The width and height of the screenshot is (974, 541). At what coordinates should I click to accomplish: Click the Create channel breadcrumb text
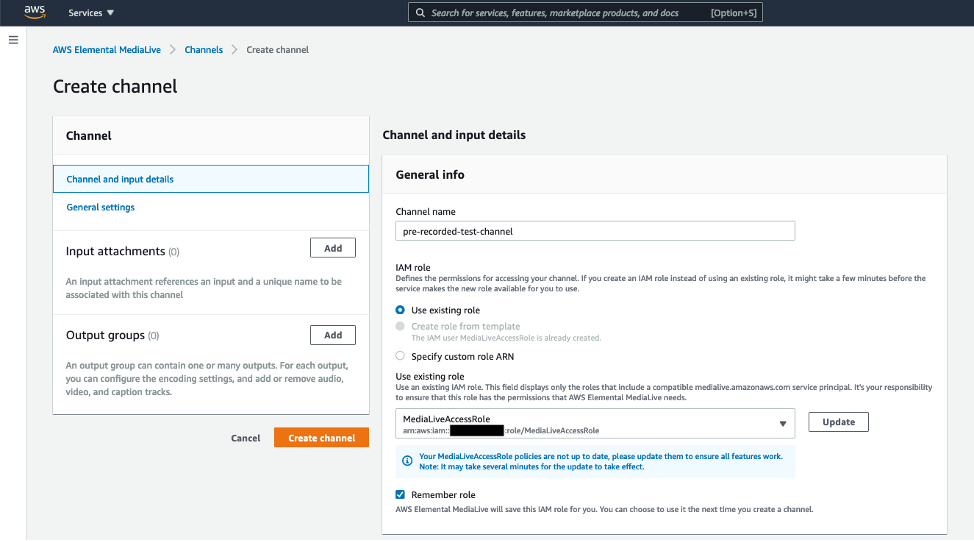(x=278, y=50)
